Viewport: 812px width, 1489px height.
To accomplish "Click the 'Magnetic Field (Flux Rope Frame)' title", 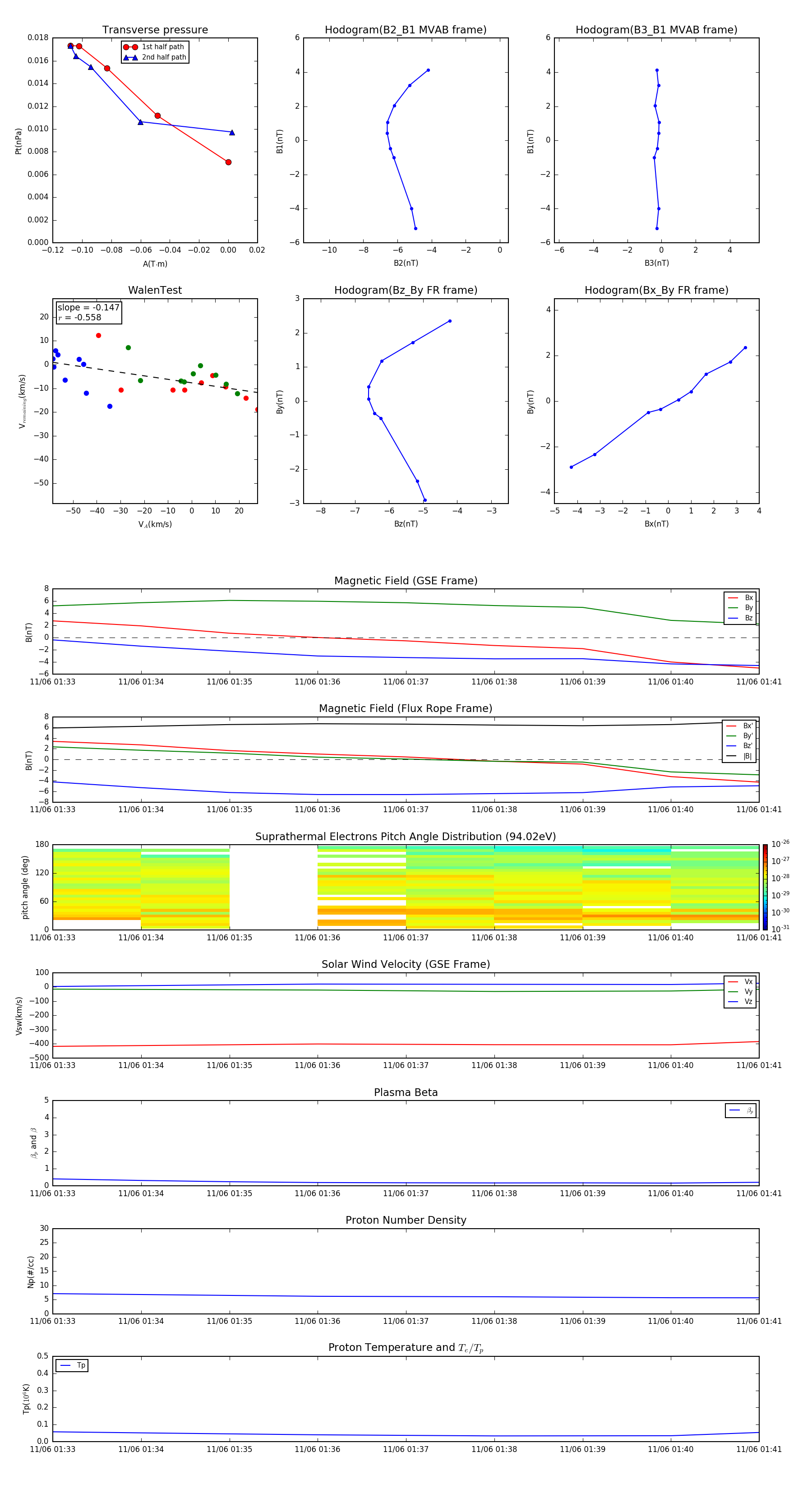I will [406, 709].
